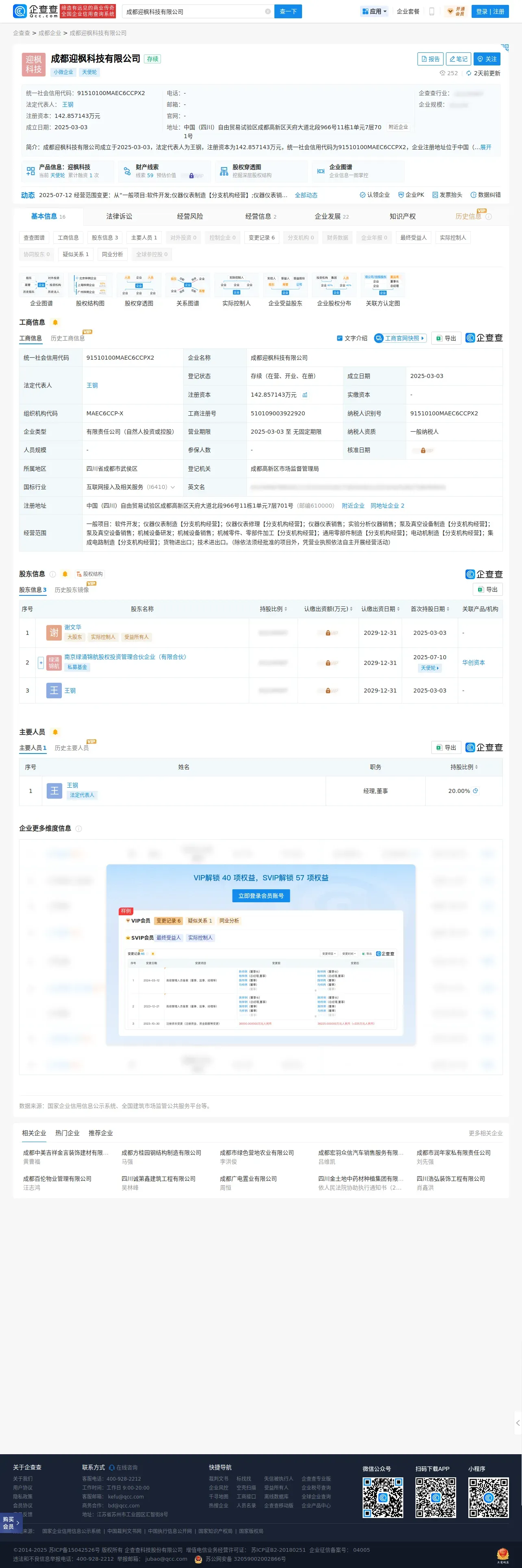
Task: Follow company with 关注 button
Action: 487,59
